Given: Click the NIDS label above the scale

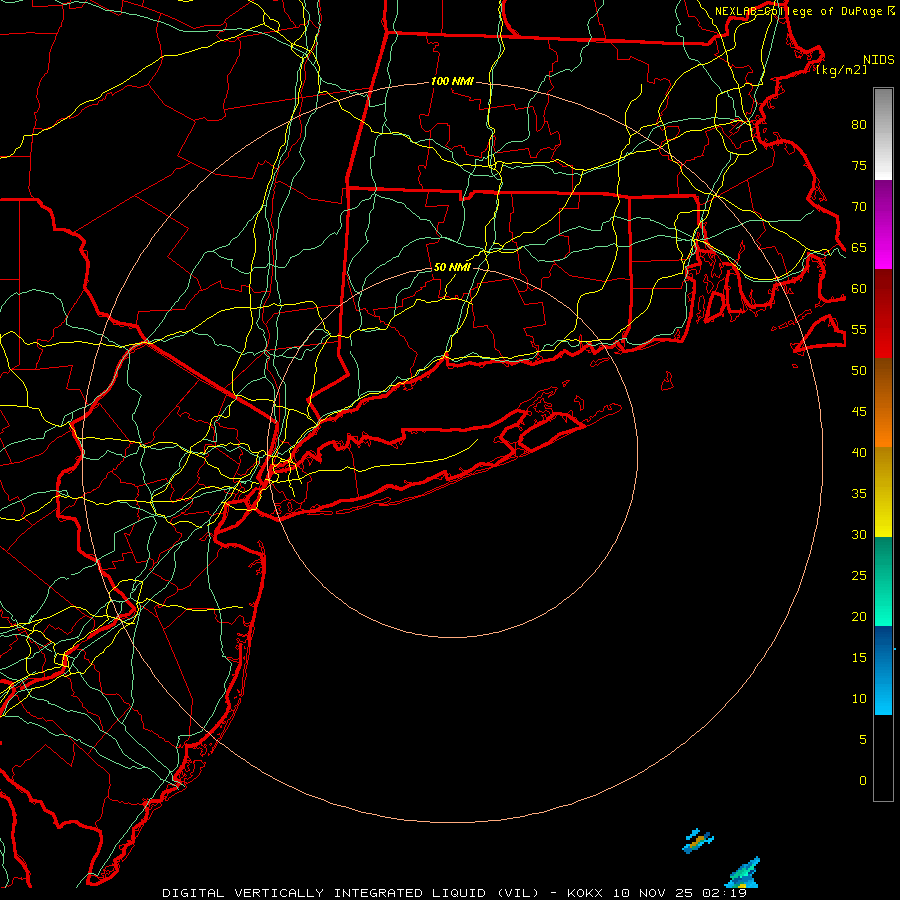Looking at the screenshot, I should click(x=878, y=60).
